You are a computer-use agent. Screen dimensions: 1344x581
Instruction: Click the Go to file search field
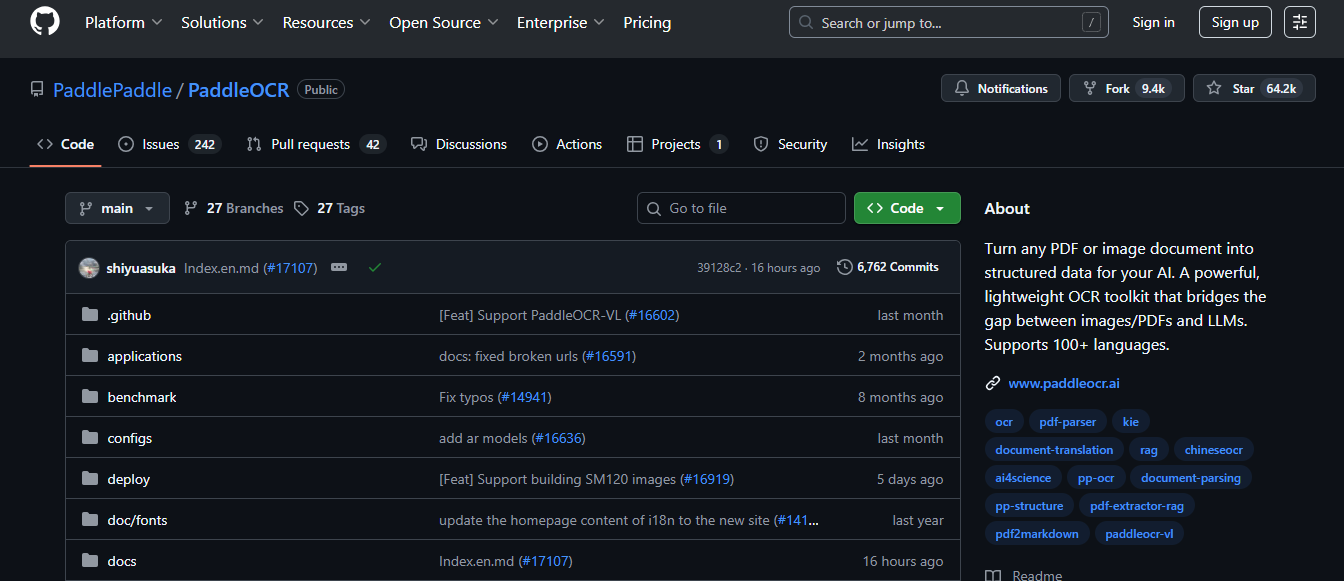(x=741, y=208)
